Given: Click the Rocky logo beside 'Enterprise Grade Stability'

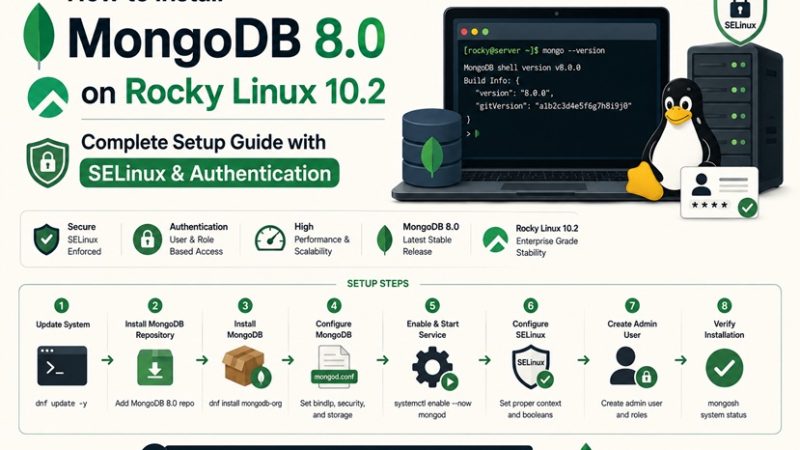Looking at the screenshot, I should point(495,240).
